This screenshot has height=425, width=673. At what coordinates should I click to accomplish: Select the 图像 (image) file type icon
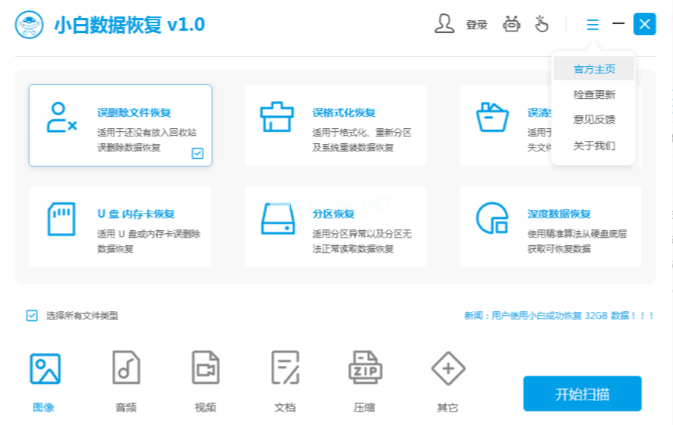[x=45, y=370]
